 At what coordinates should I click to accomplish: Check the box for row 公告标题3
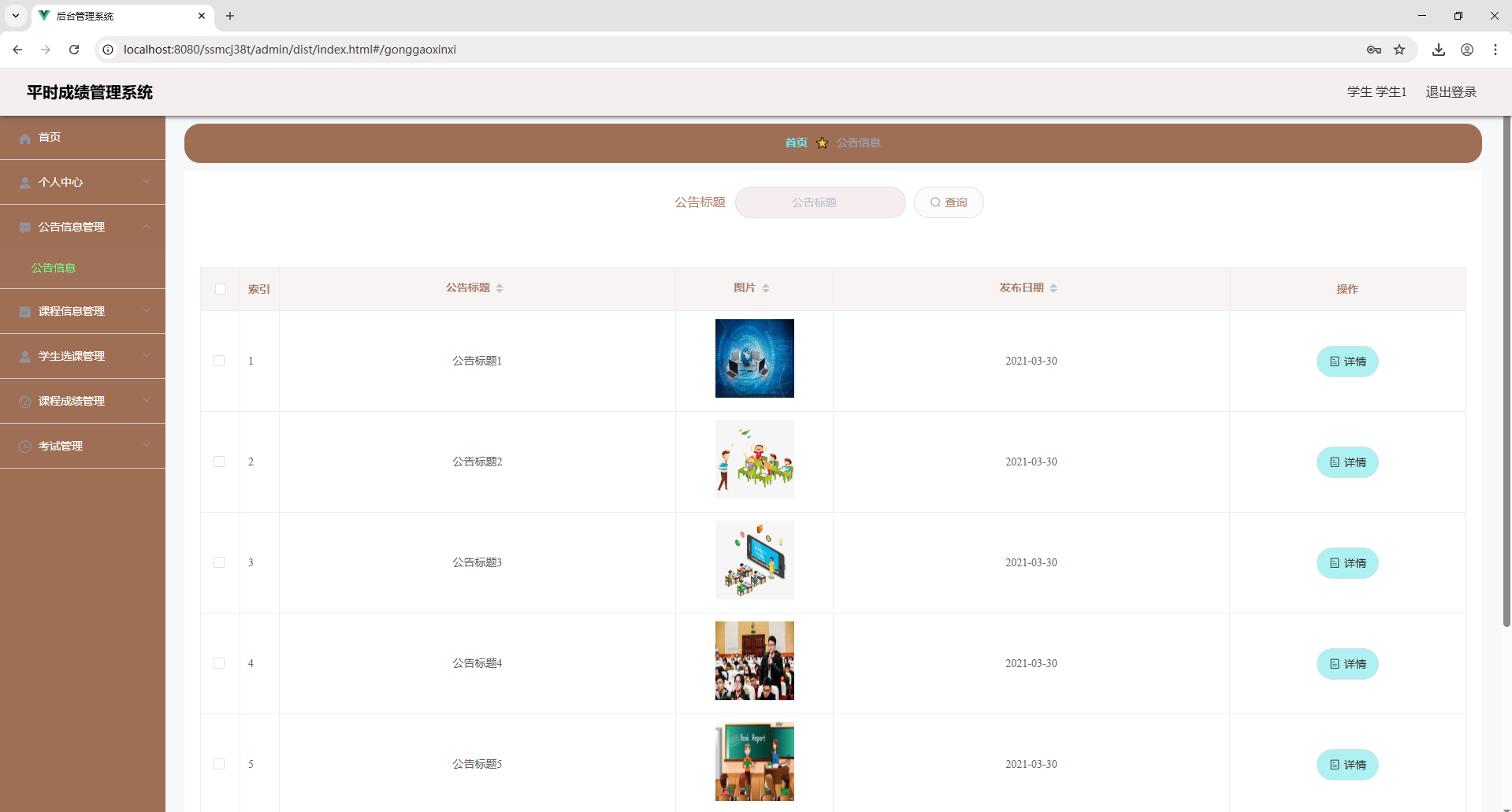click(x=219, y=562)
